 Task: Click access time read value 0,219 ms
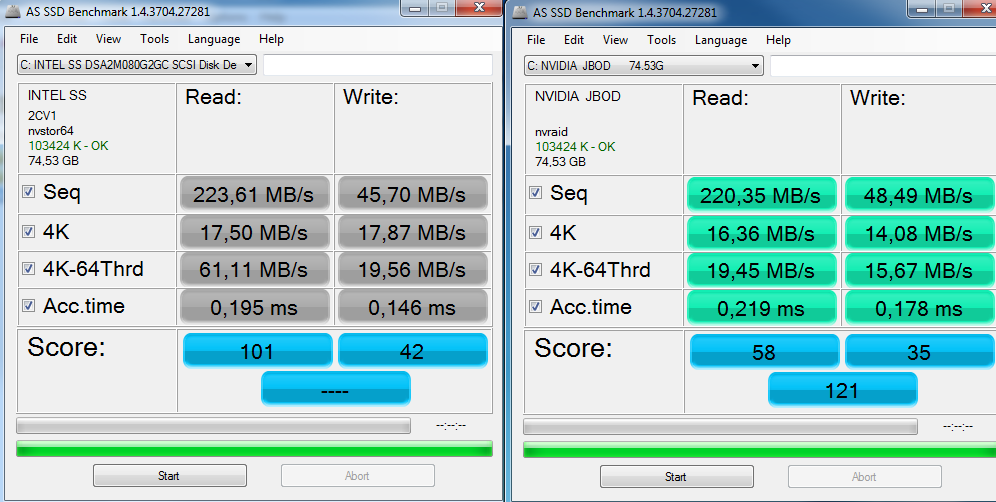click(762, 309)
